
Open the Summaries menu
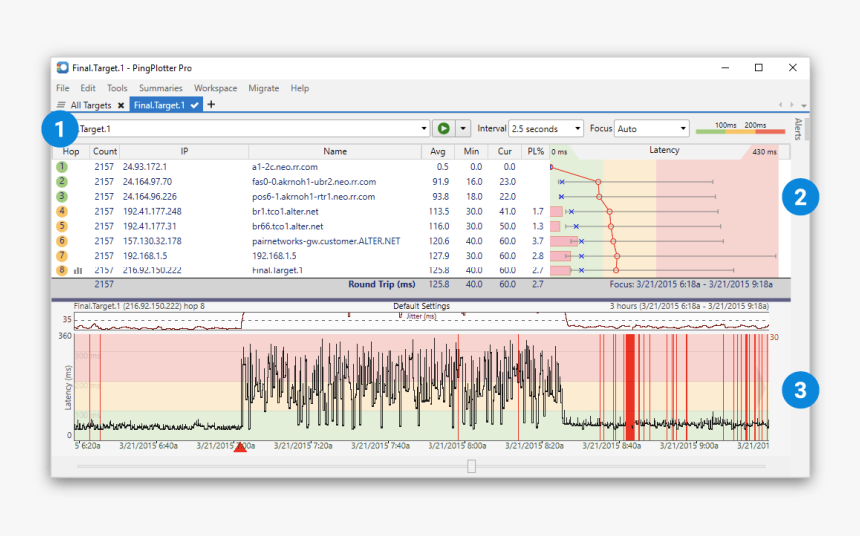pyautogui.click(x=160, y=88)
